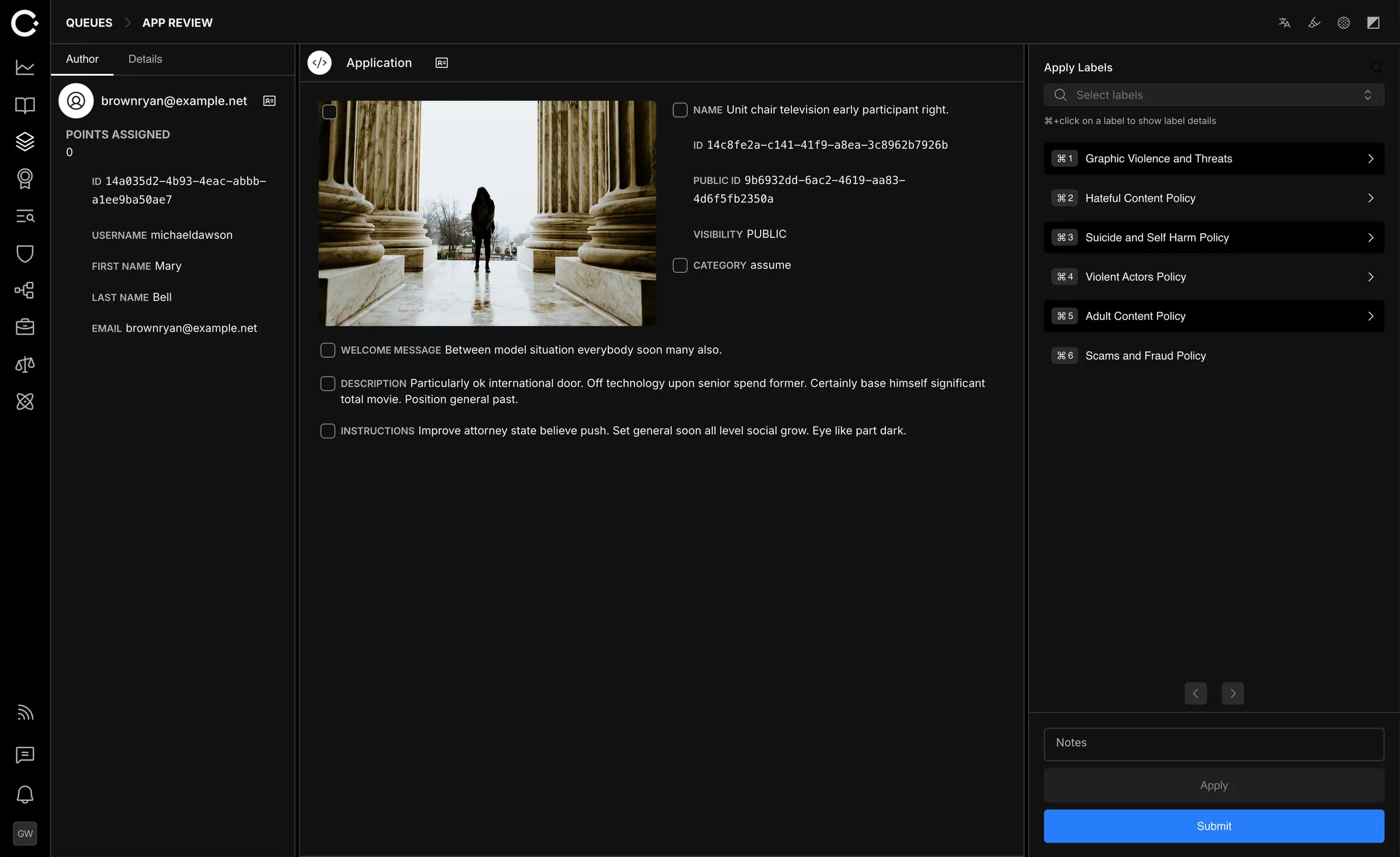This screenshot has width=1400, height=857.
Task: Check the image selection checkbox
Action: [329, 112]
